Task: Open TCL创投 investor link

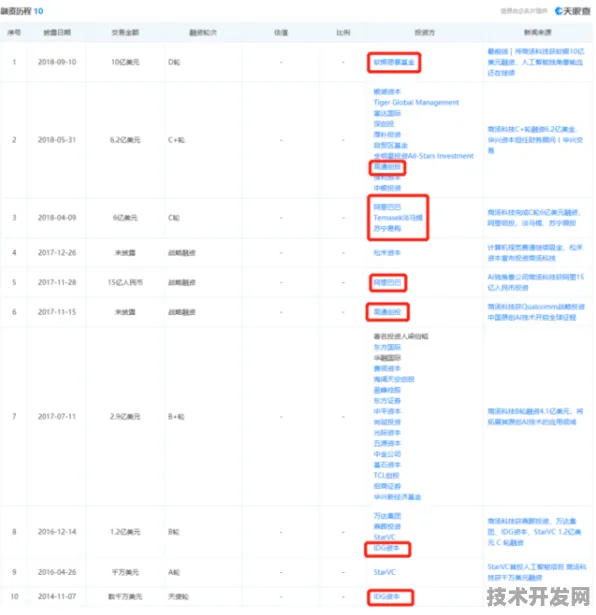Action: point(386,475)
